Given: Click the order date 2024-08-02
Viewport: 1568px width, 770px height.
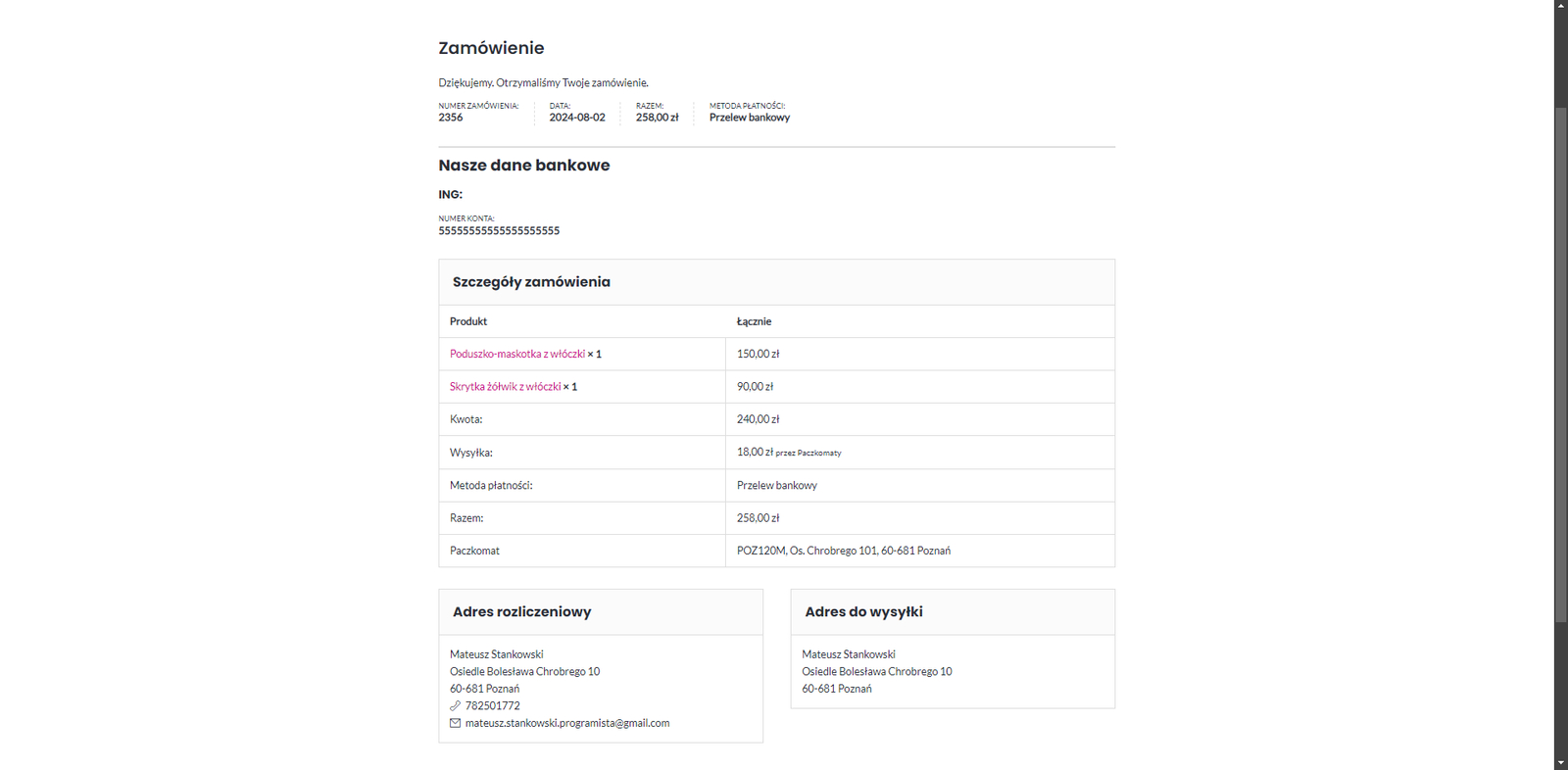Looking at the screenshot, I should tap(577, 118).
